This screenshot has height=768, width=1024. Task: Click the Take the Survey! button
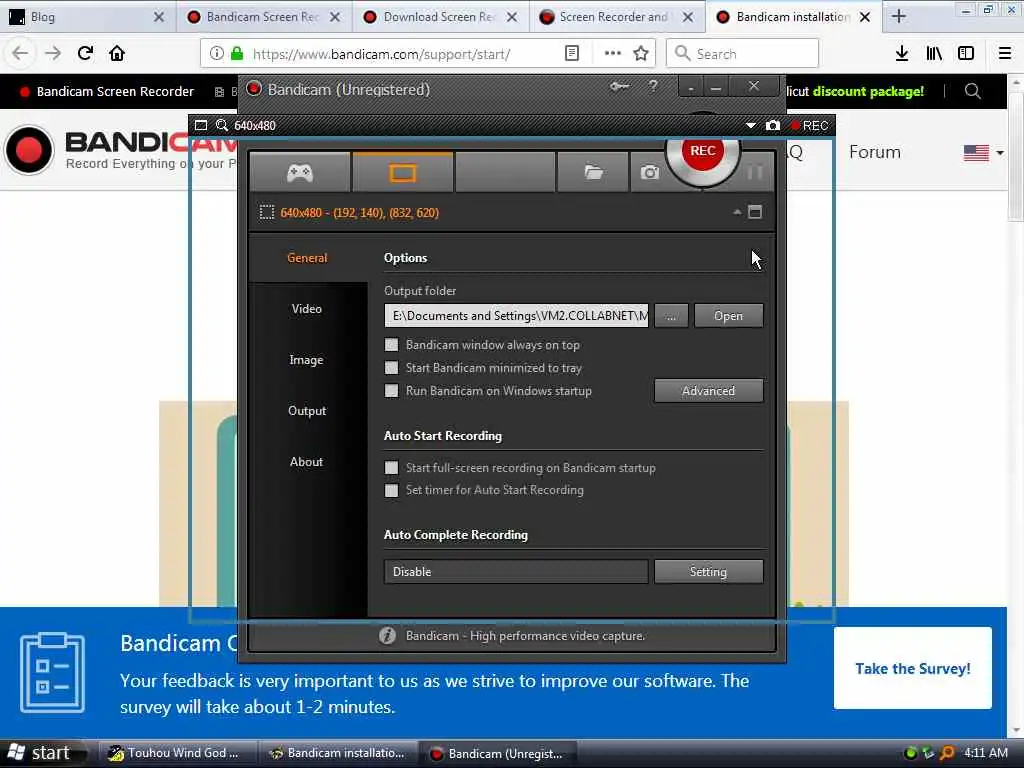click(912, 668)
